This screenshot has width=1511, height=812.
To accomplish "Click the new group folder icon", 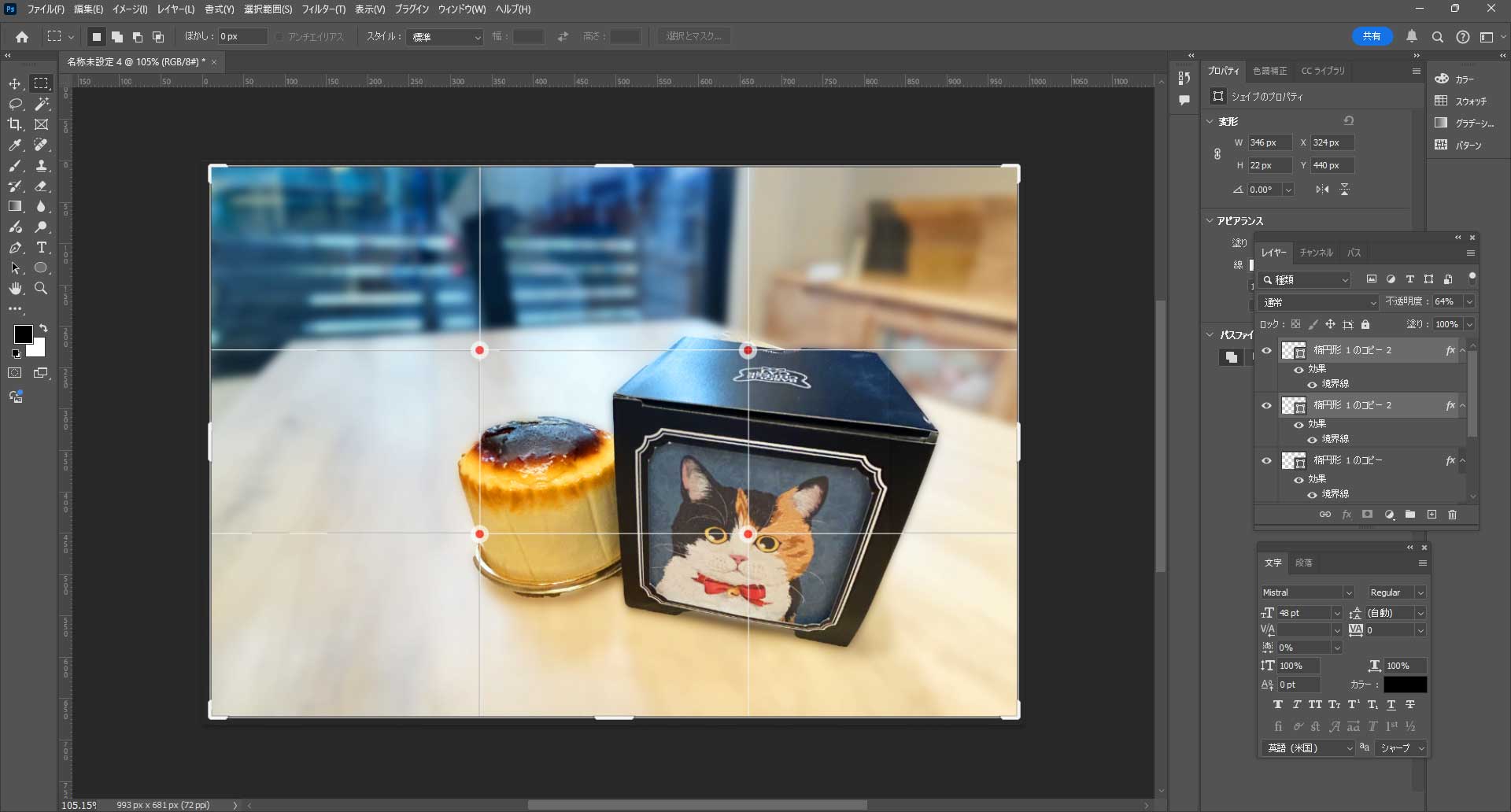I will click(1410, 515).
